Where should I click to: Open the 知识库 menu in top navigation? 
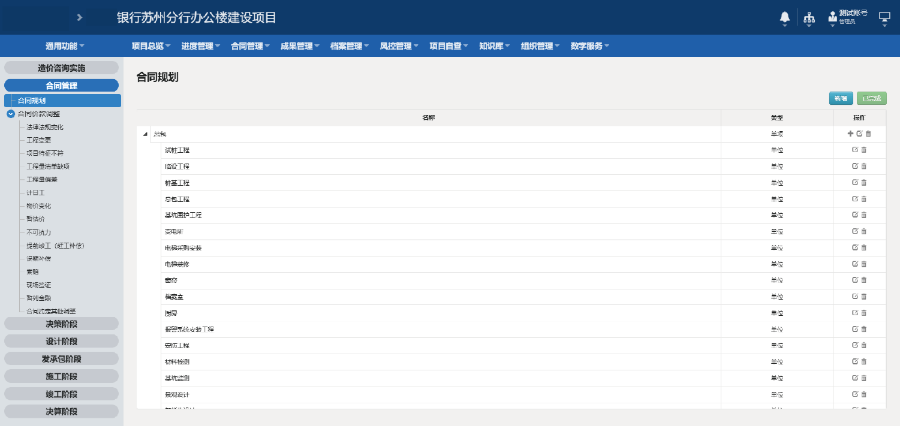(x=494, y=46)
